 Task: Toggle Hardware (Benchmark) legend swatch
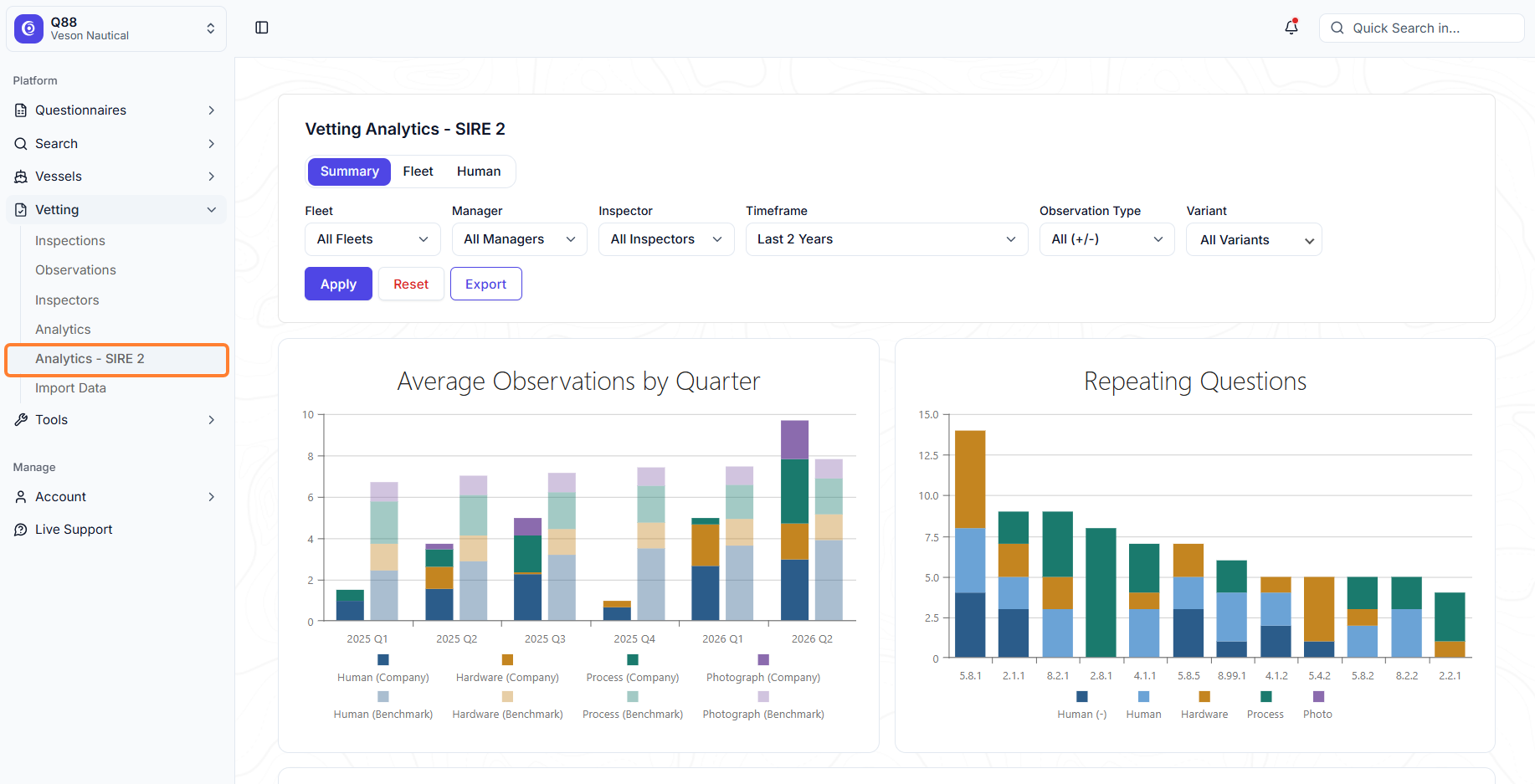(507, 696)
